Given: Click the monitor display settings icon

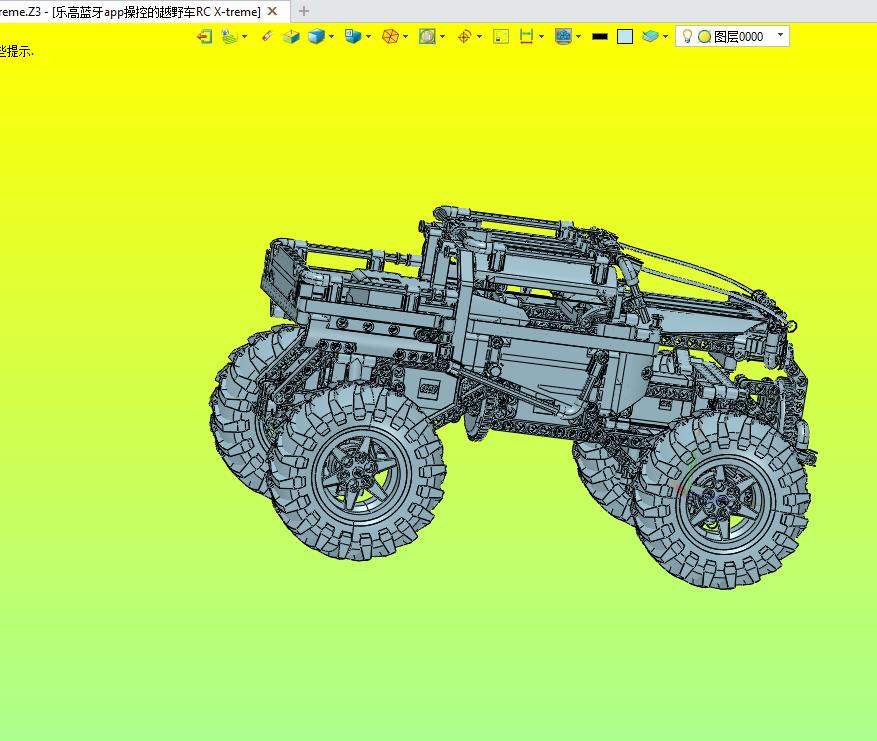Looking at the screenshot, I should click(x=563, y=37).
